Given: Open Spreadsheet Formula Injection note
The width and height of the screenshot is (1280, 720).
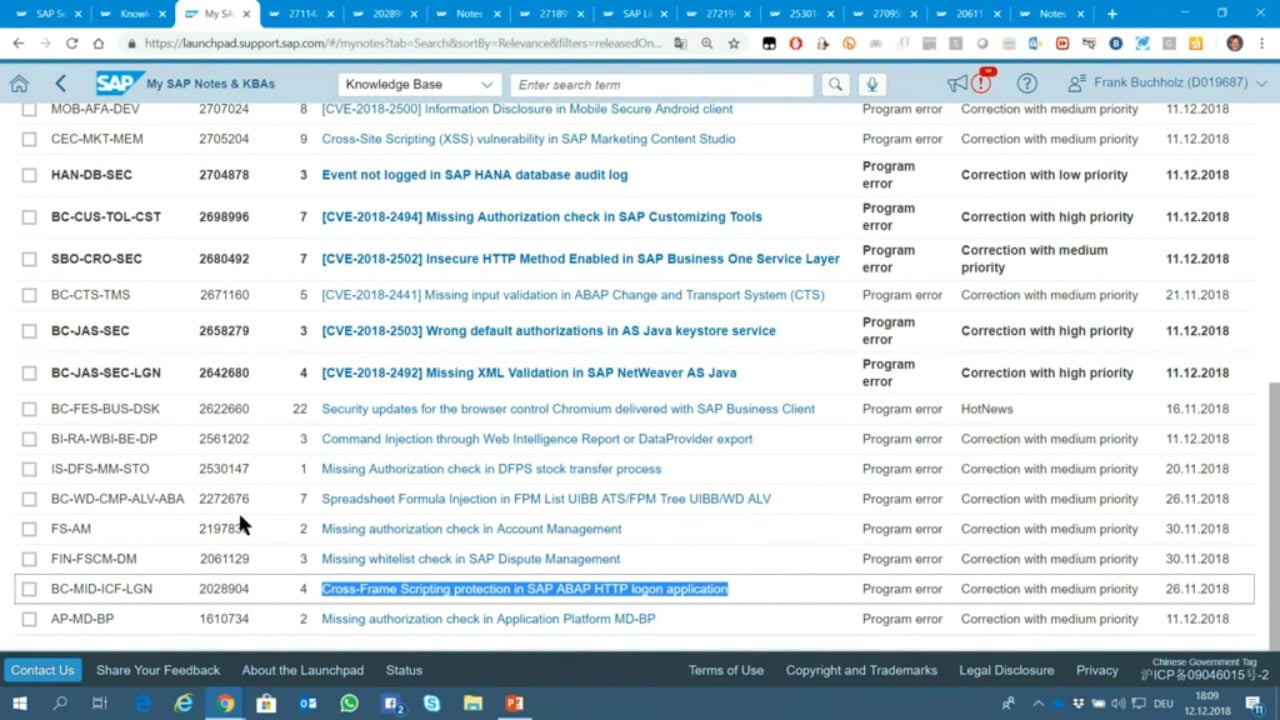Looking at the screenshot, I should click(546, 499).
